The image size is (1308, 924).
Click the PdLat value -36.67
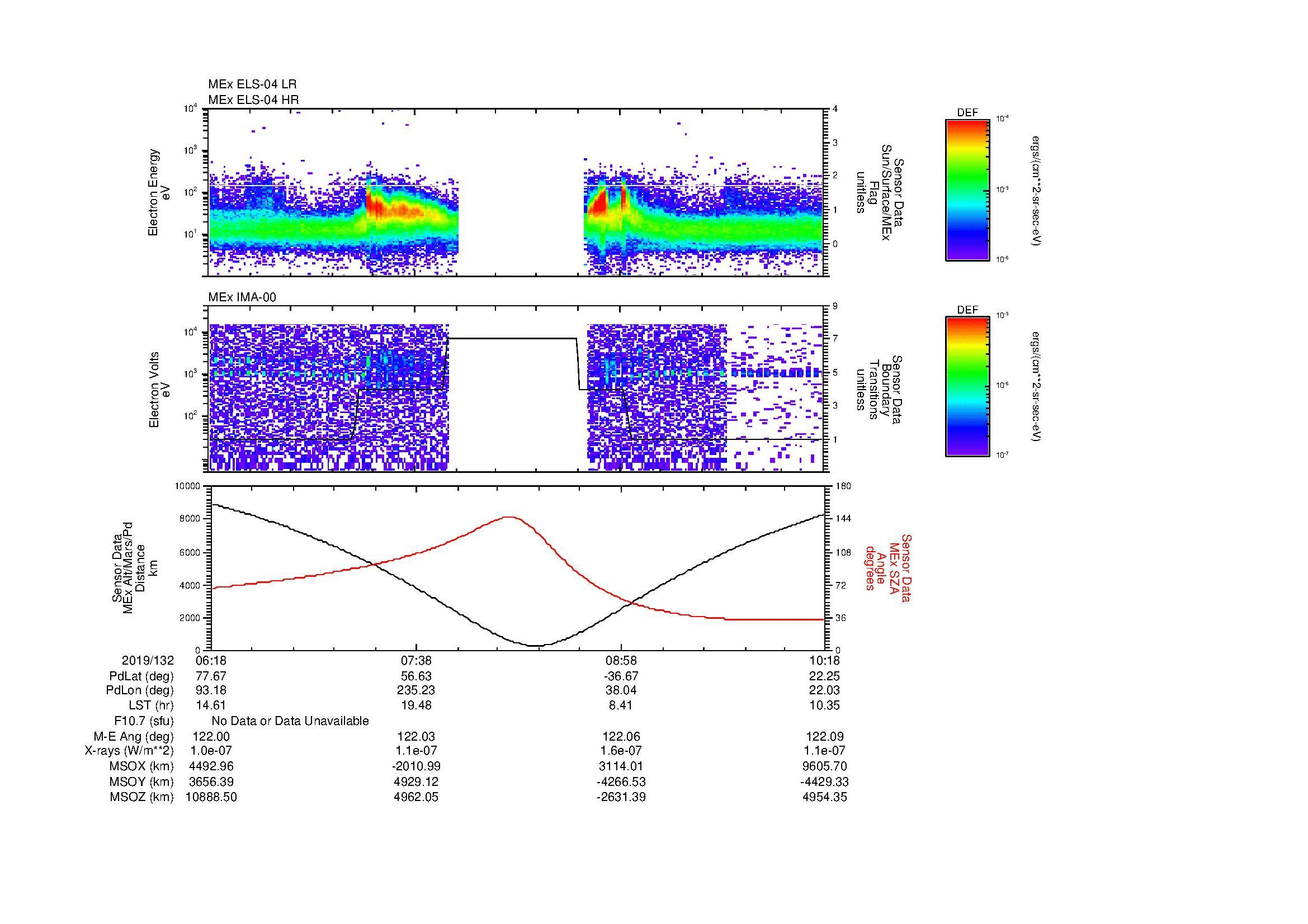point(621,676)
